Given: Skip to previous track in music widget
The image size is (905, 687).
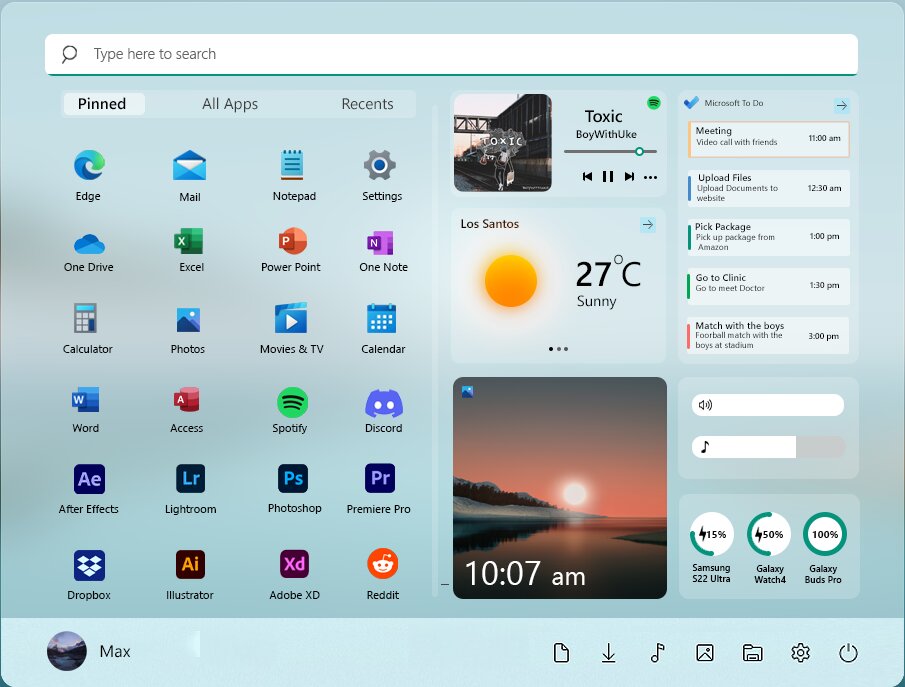Looking at the screenshot, I should 587,177.
